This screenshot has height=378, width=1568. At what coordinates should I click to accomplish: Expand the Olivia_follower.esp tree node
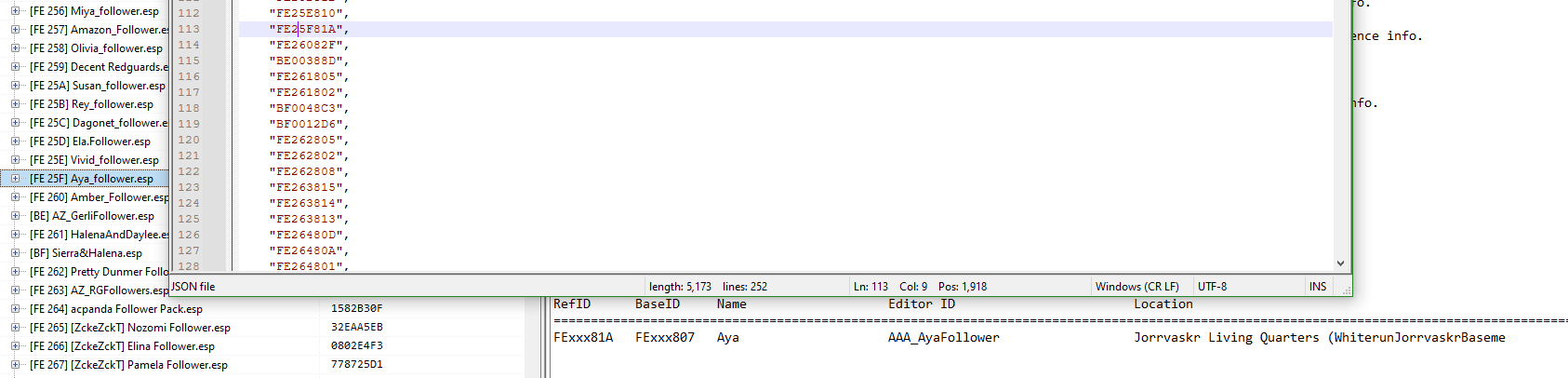(15, 48)
